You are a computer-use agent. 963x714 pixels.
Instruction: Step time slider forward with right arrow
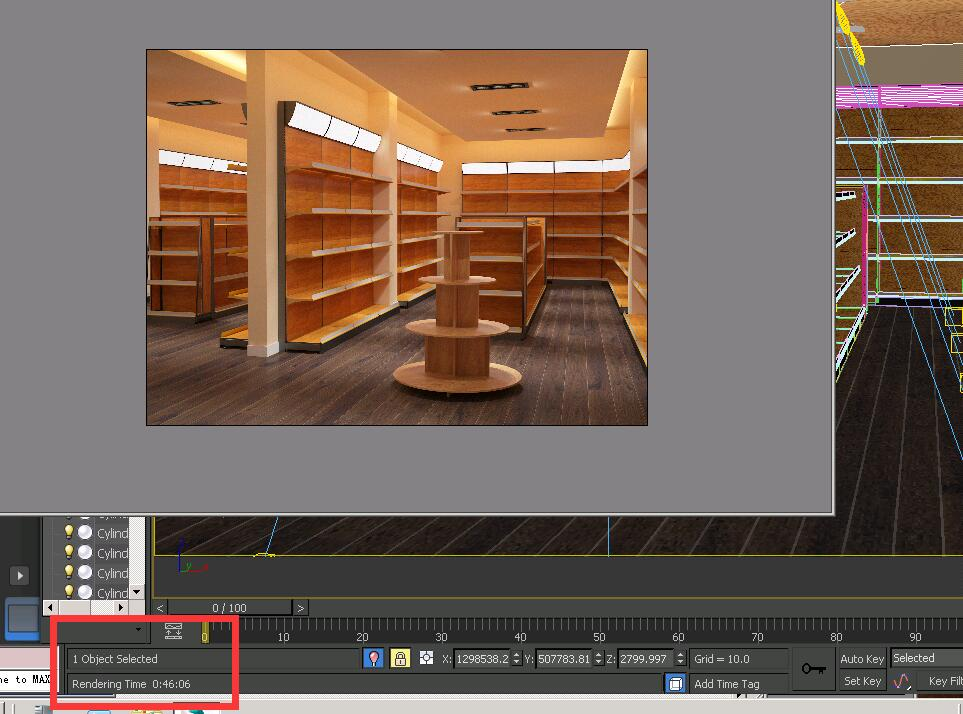[300, 607]
